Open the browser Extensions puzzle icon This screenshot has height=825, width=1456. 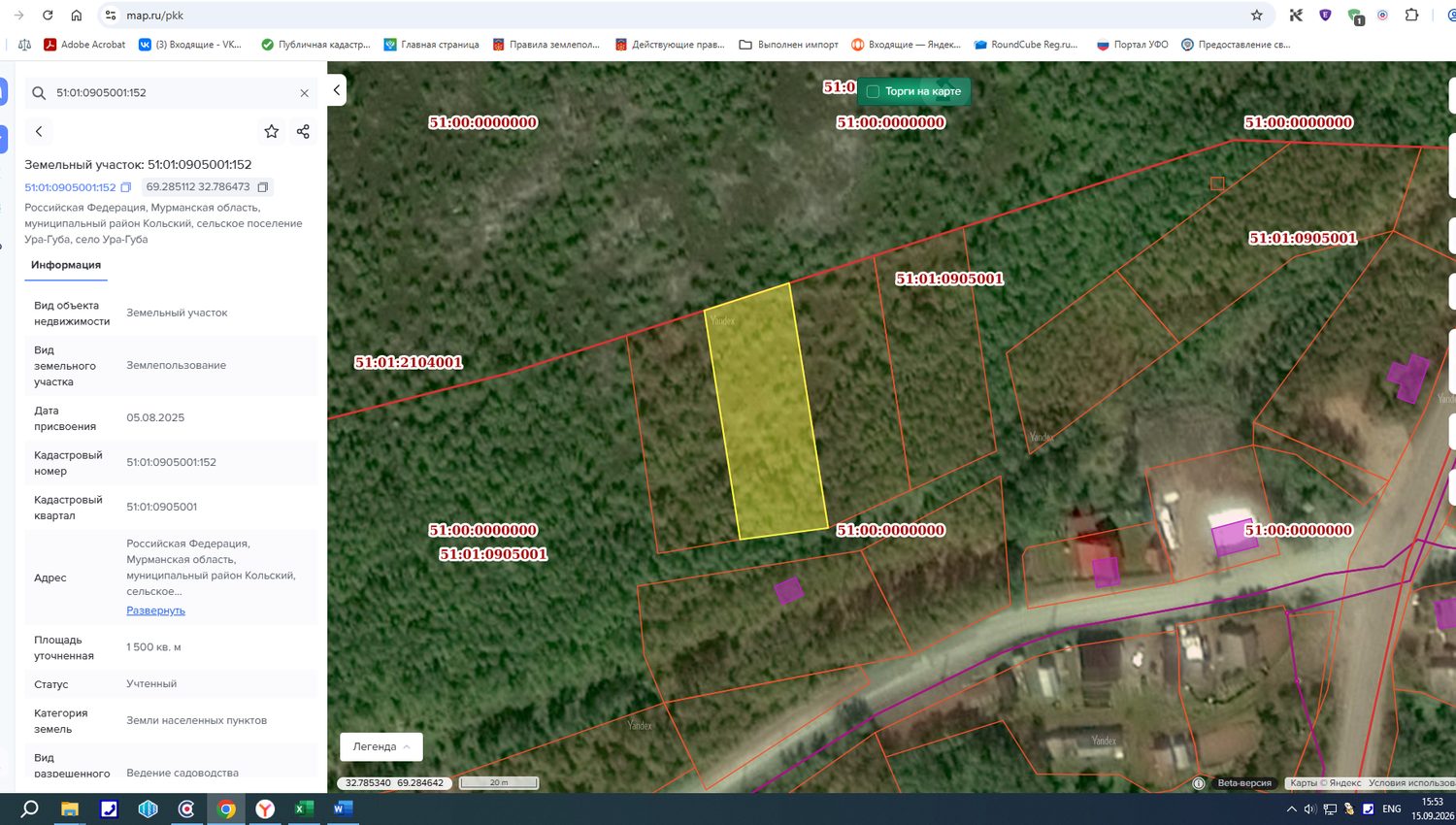(1412, 16)
